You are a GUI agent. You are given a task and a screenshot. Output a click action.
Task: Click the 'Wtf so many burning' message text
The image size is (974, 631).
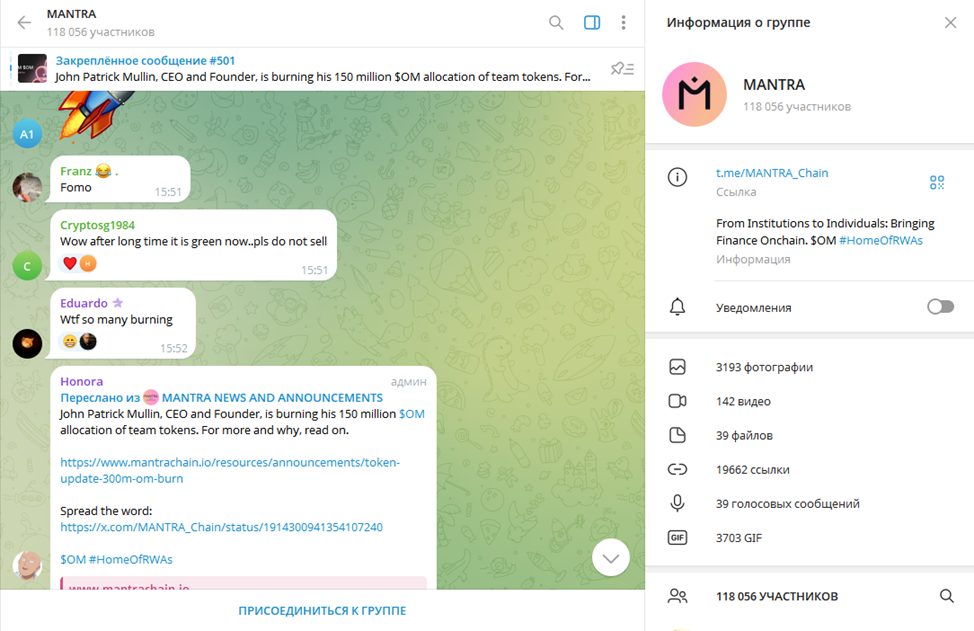pyautogui.click(x=117, y=319)
